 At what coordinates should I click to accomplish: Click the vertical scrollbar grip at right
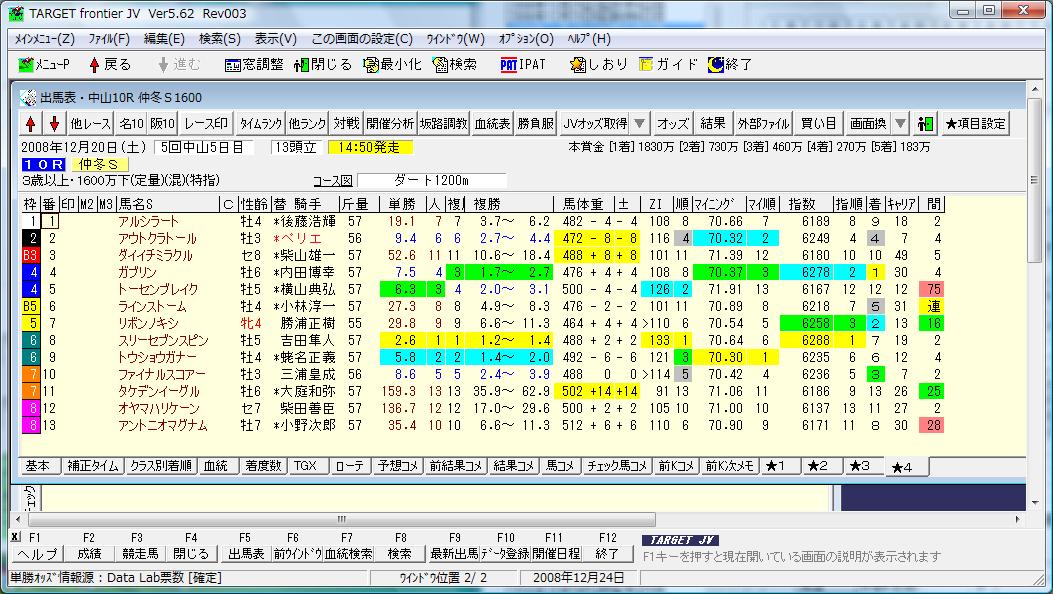pos(1034,180)
